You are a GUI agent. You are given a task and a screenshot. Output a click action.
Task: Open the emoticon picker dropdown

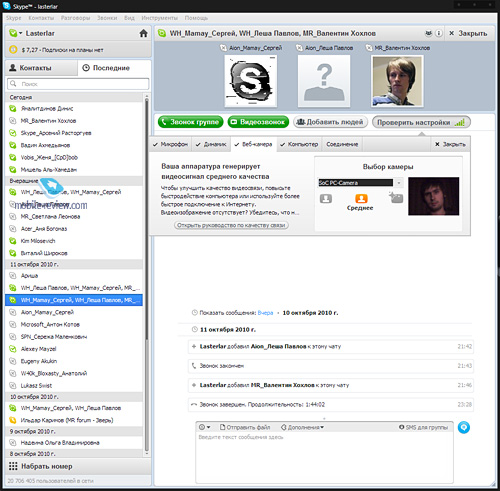[204, 427]
